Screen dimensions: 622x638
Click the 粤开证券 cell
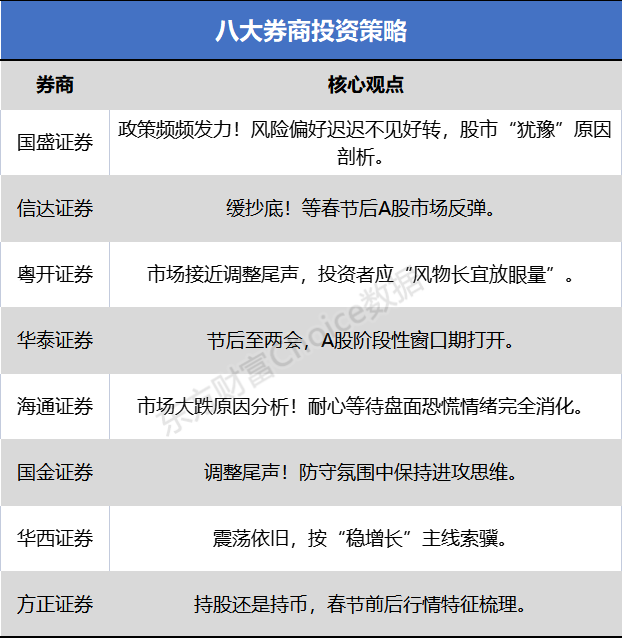pyautogui.click(x=55, y=274)
